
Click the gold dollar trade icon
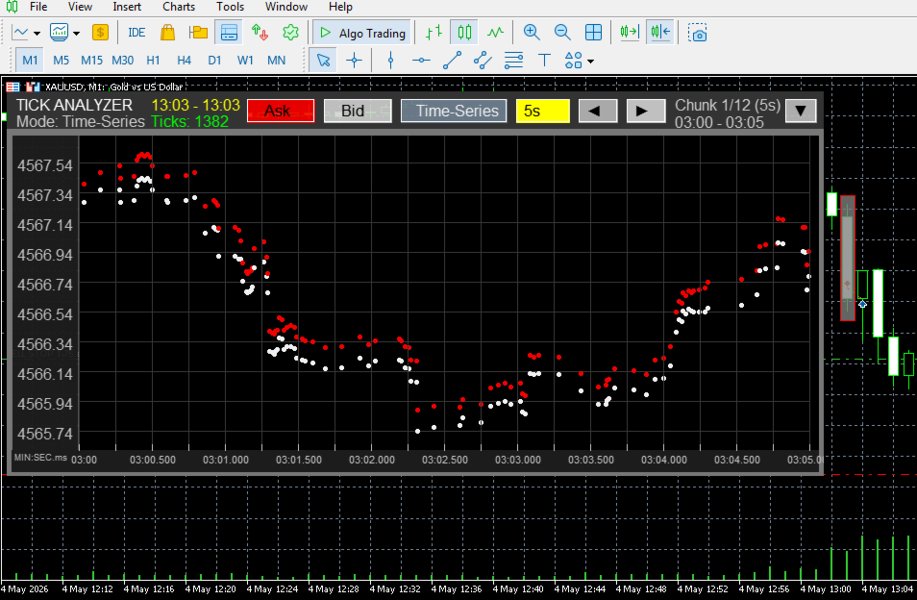pyautogui.click(x=101, y=33)
